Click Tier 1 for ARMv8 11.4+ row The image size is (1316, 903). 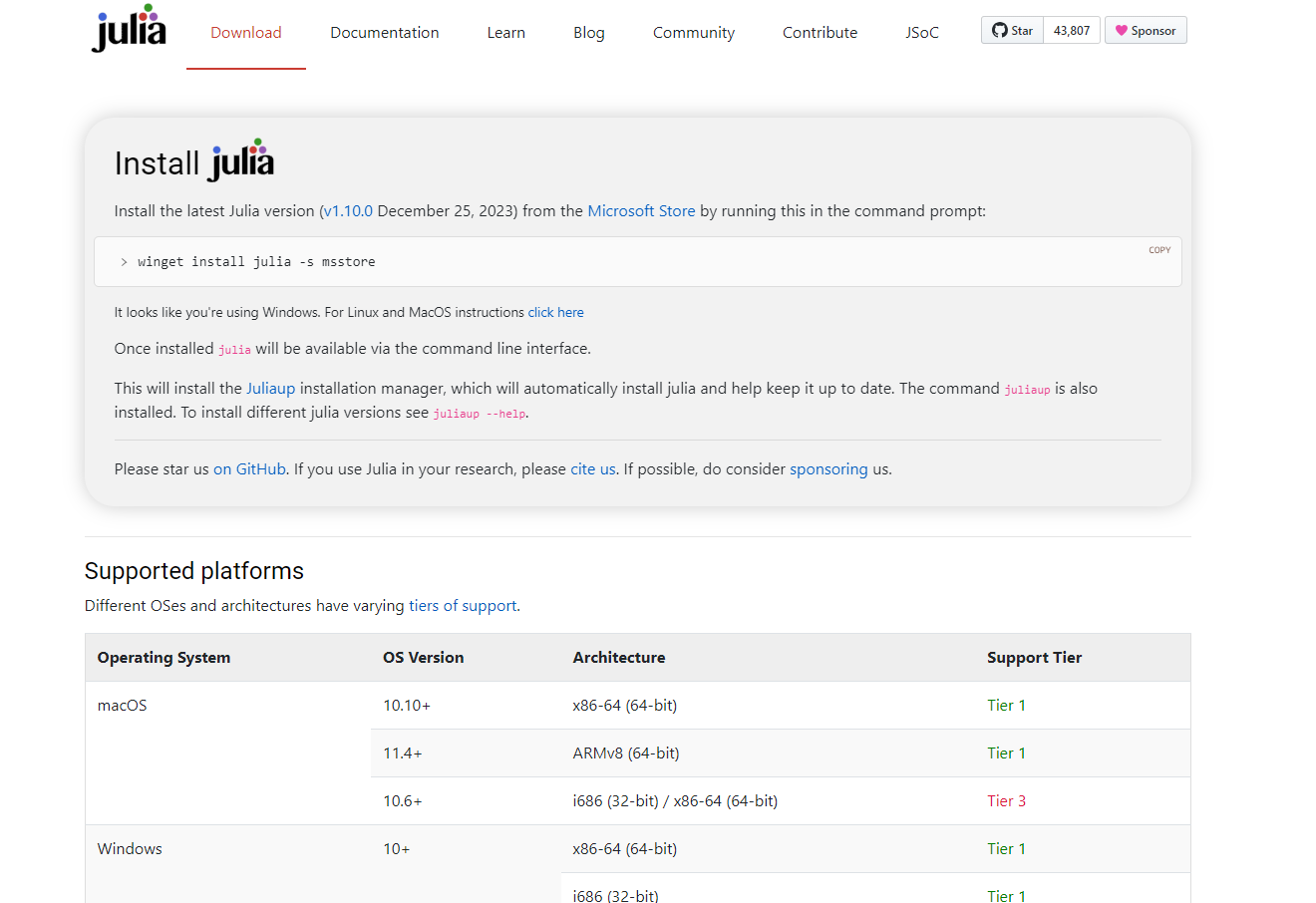pyautogui.click(x=1006, y=753)
